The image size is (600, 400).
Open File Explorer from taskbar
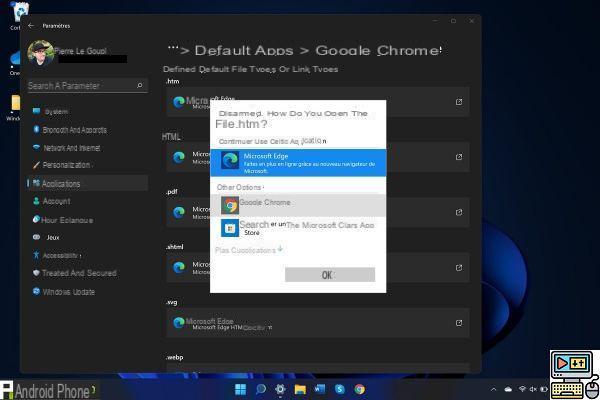click(300, 389)
